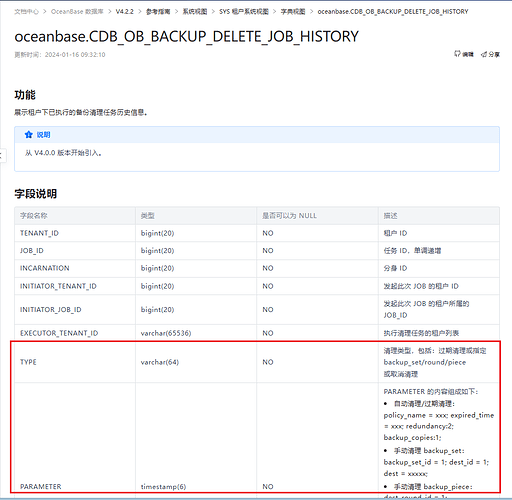Click the 字段说明 section heading
This screenshot has width=512, height=500.
[x=36, y=194]
